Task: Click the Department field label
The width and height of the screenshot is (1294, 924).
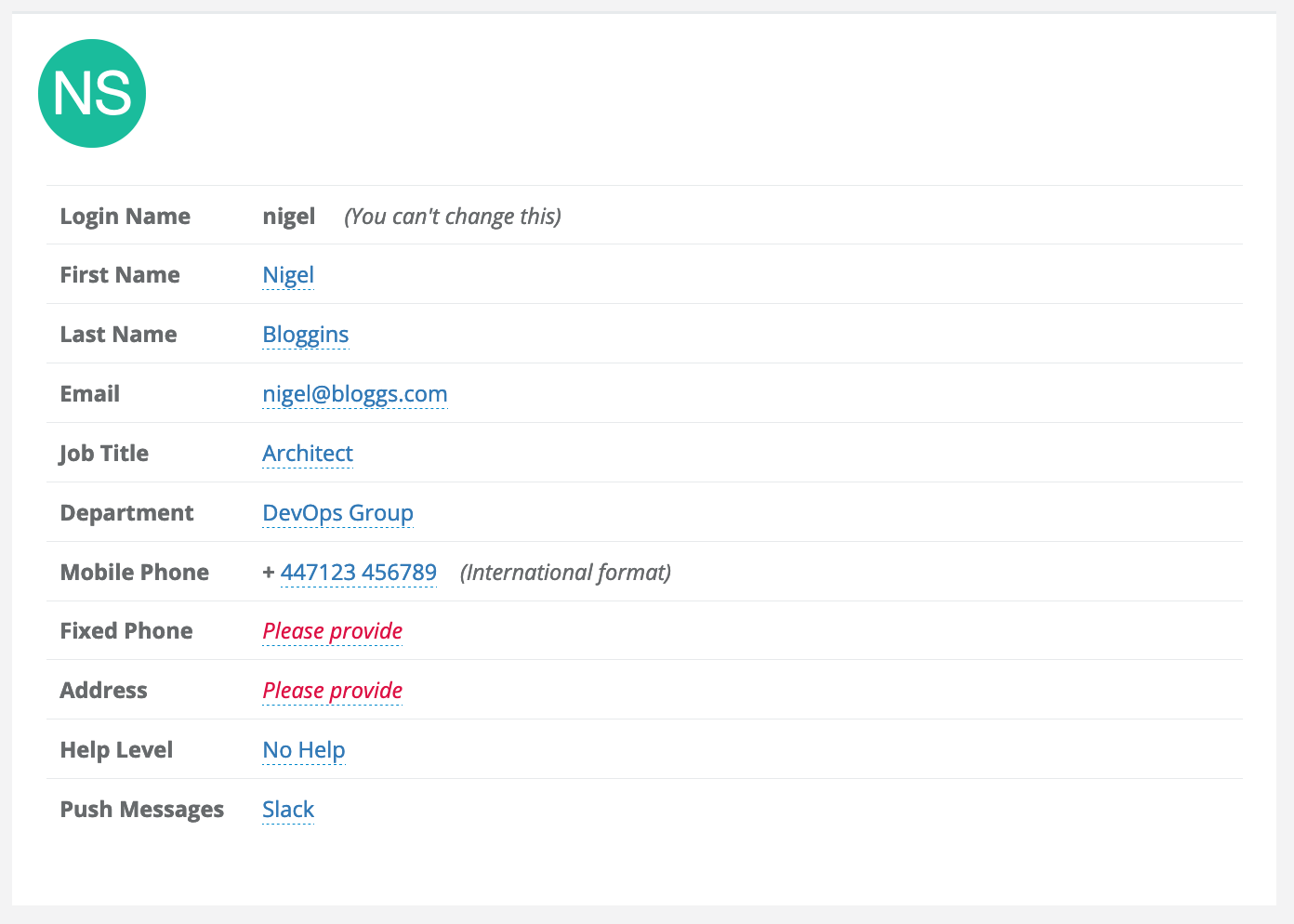Action: pyautogui.click(x=127, y=513)
